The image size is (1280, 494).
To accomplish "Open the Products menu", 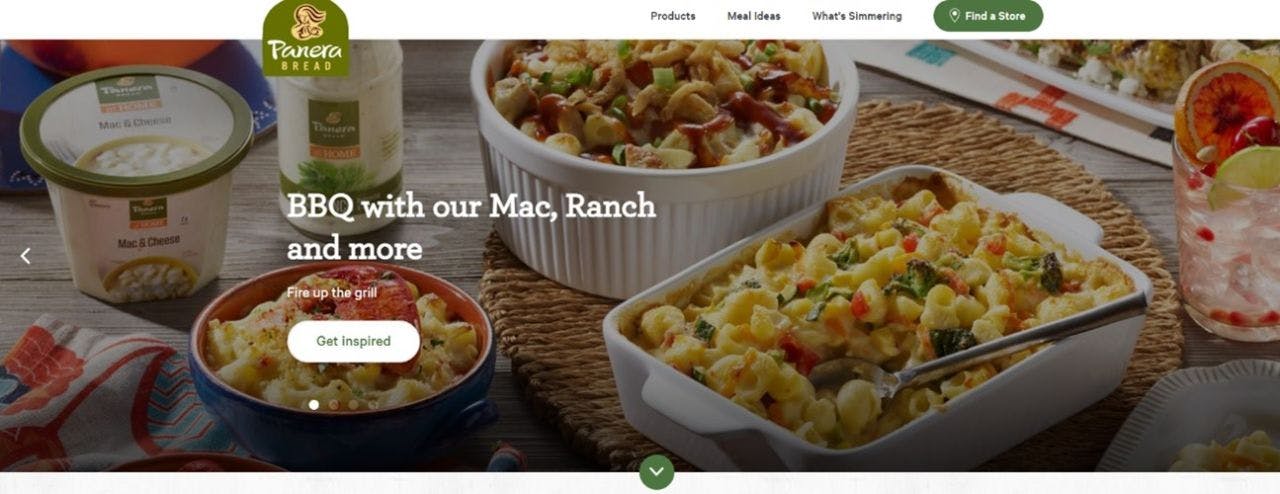I will 673,16.
